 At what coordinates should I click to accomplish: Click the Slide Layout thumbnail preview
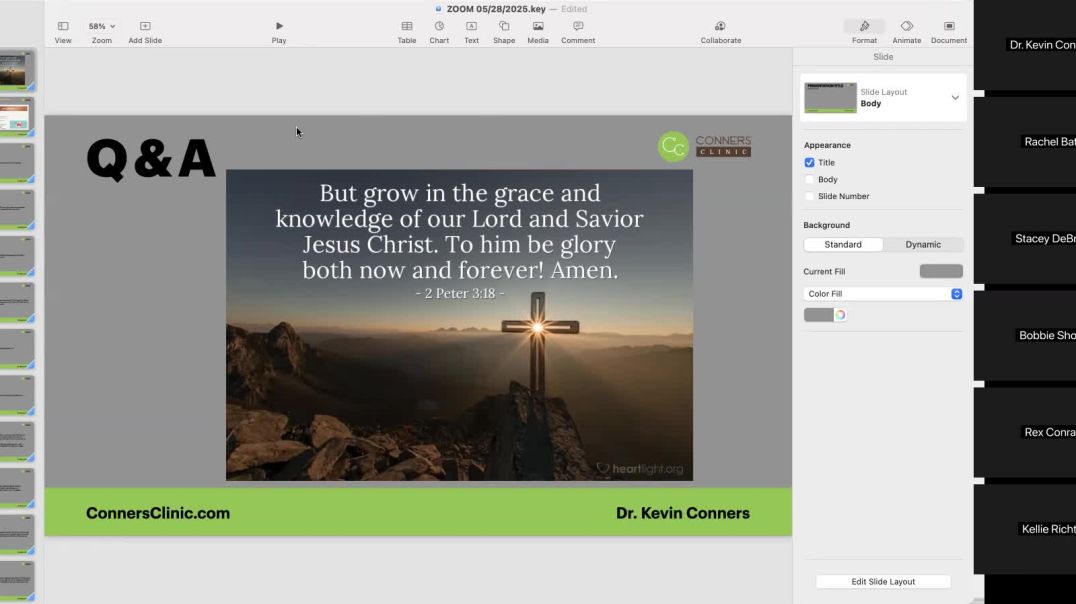[x=830, y=97]
